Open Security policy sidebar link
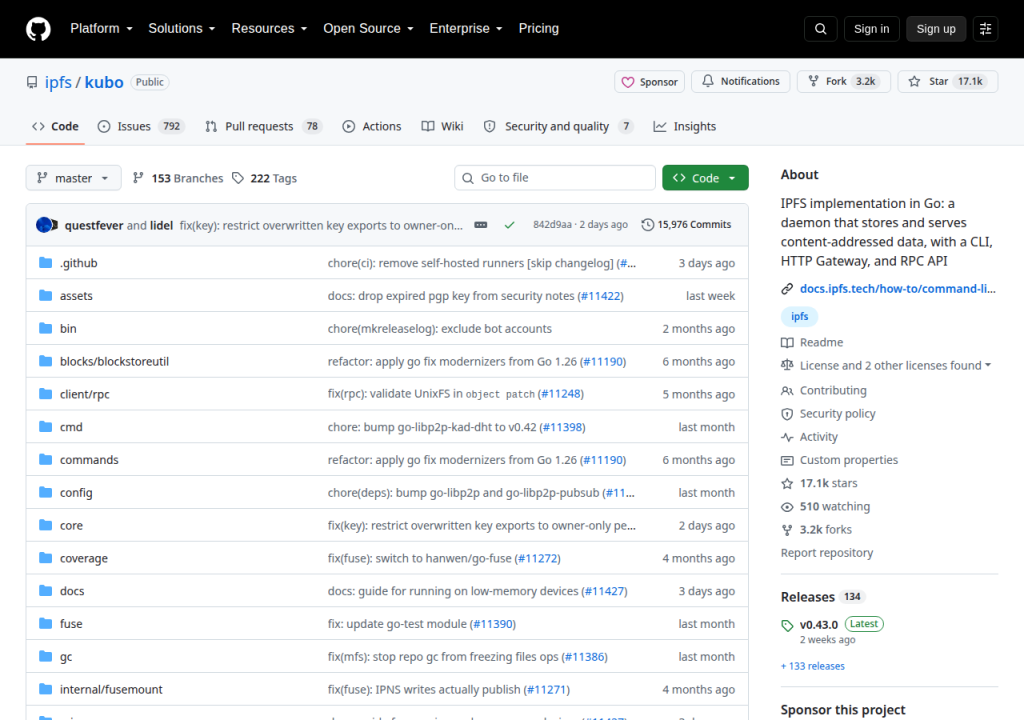 point(828,414)
